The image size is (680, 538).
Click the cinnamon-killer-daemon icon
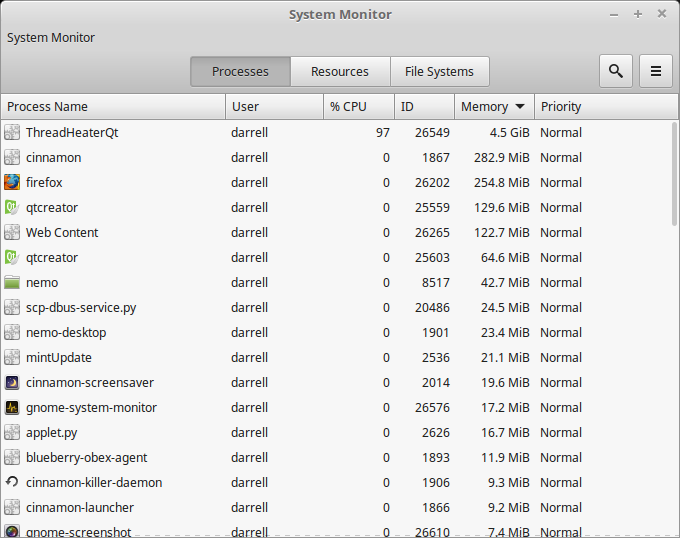tap(12, 482)
